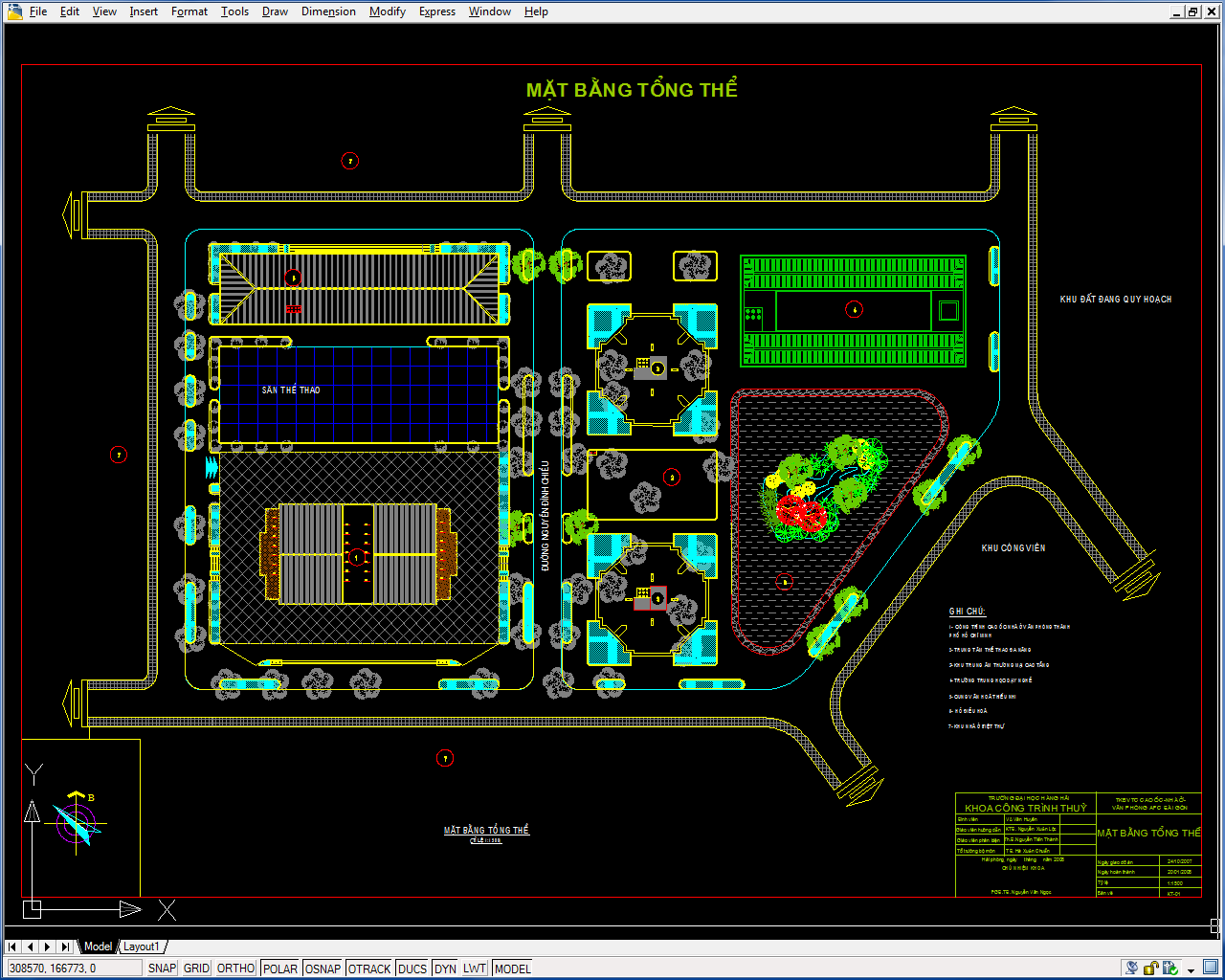Click the drawing file icon beside File
The image size is (1225, 980).
point(14,11)
